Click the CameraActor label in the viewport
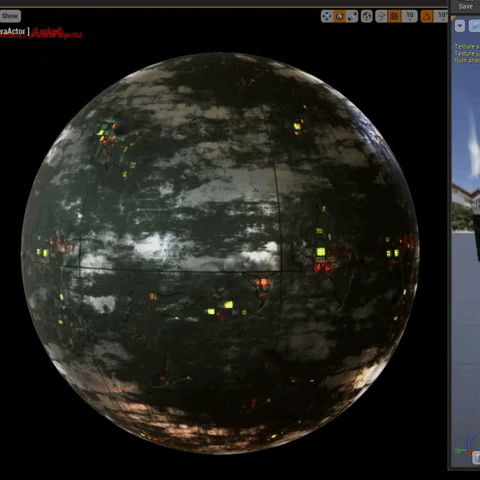This screenshot has width=480, height=480. 13,31
